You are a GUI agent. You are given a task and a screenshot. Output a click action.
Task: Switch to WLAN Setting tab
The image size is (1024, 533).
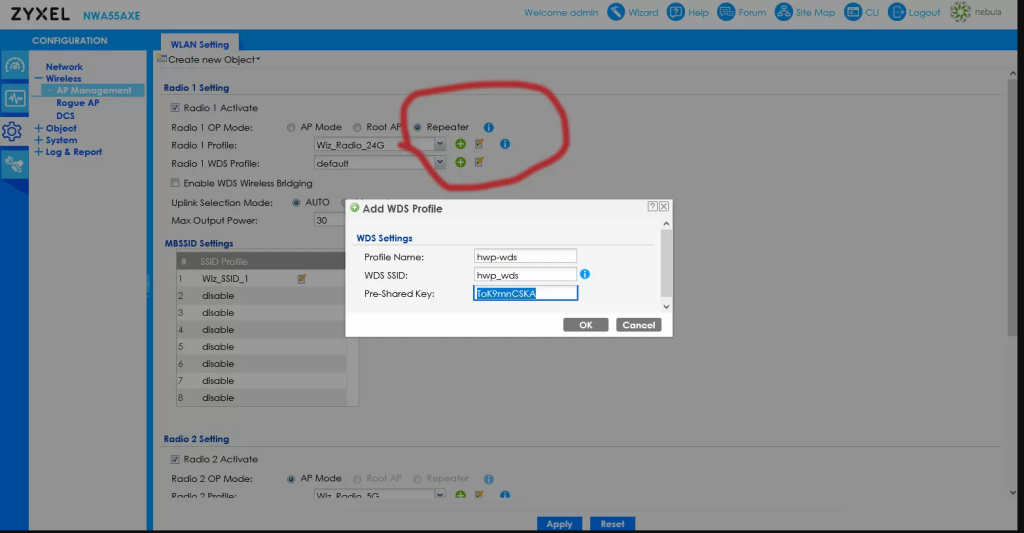(x=199, y=44)
